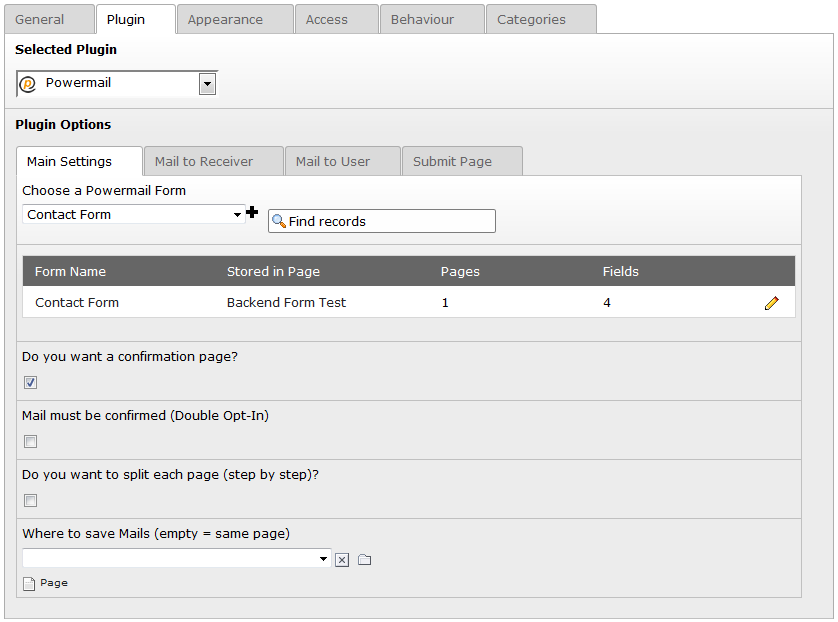Click the magnifier icon in Find records

click(279, 221)
